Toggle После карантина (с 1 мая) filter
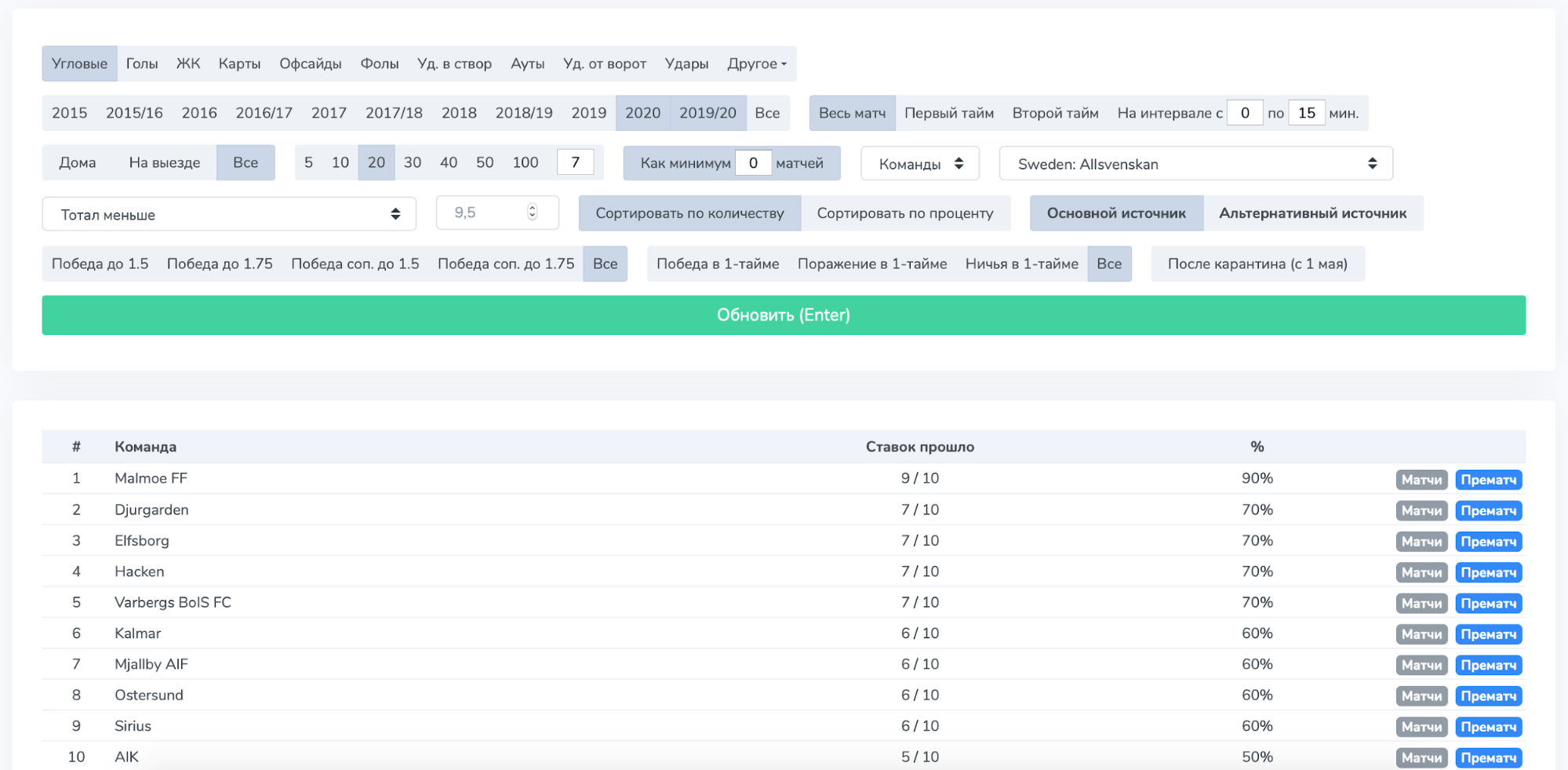Viewport: 1568px width, 770px height. click(x=1257, y=264)
